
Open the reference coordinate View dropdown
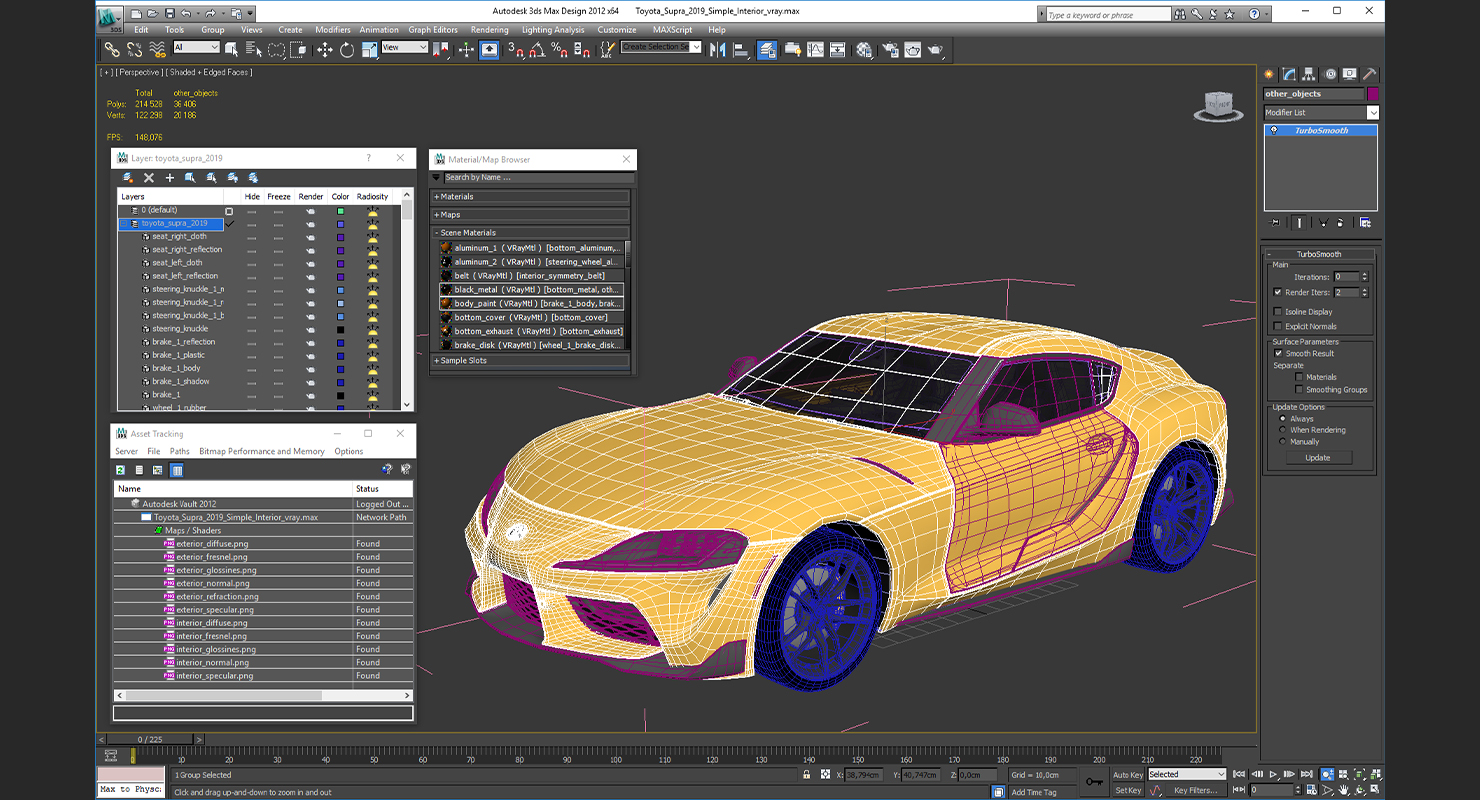[404, 48]
